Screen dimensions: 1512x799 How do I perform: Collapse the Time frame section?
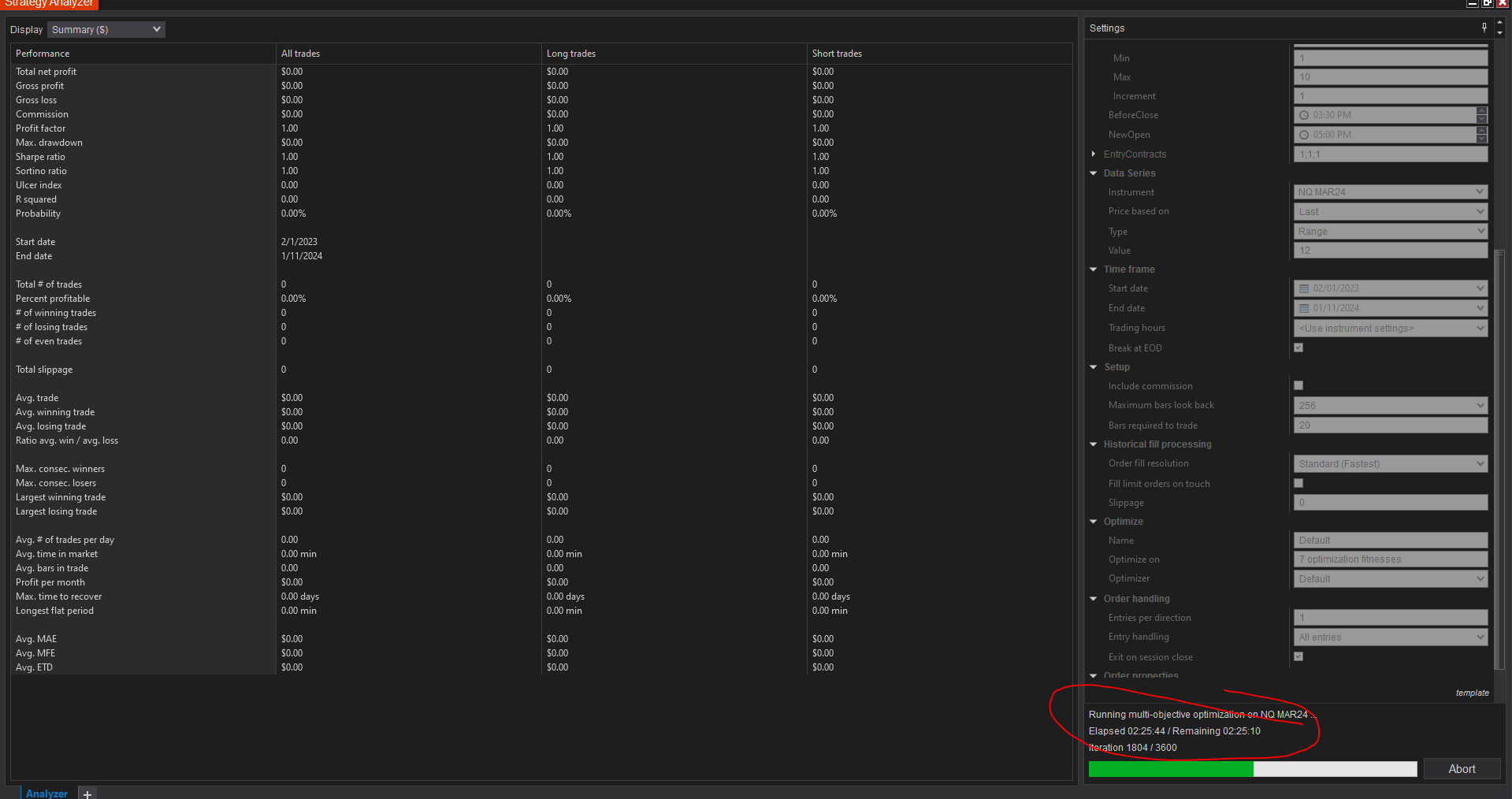[x=1094, y=269]
